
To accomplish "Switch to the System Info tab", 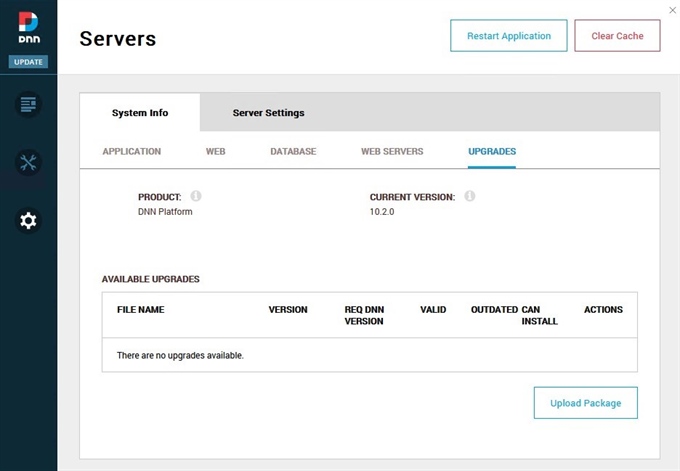I will pos(140,113).
